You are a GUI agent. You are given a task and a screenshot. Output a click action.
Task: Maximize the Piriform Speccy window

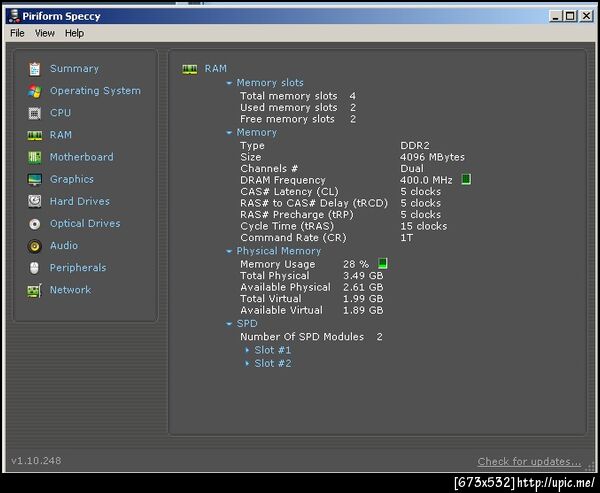coord(570,16)
